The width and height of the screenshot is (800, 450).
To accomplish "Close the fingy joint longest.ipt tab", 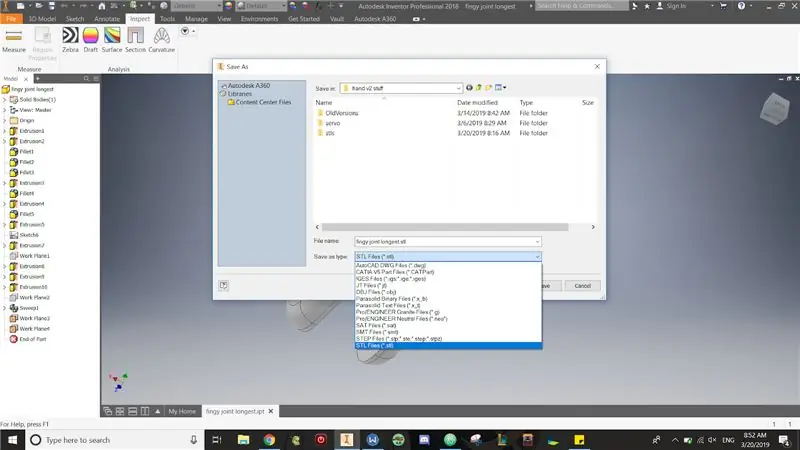I will tap(271, 411).
